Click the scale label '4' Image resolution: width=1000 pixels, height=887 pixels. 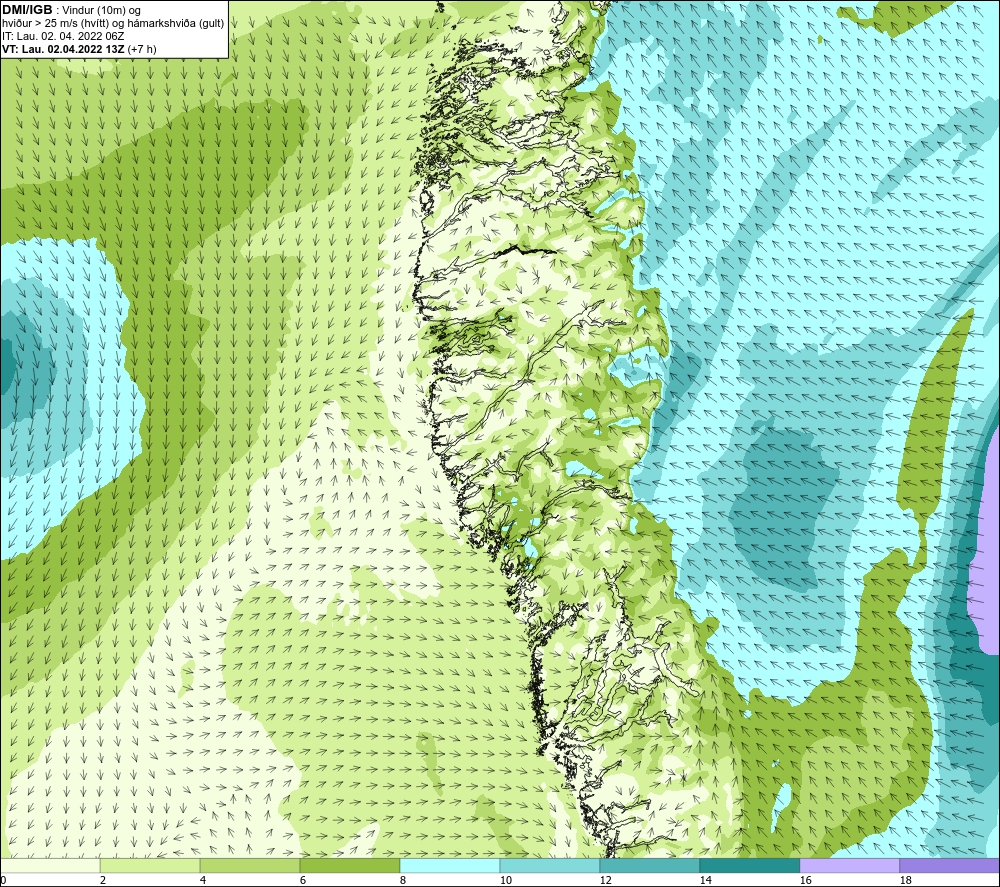point(203,880)
